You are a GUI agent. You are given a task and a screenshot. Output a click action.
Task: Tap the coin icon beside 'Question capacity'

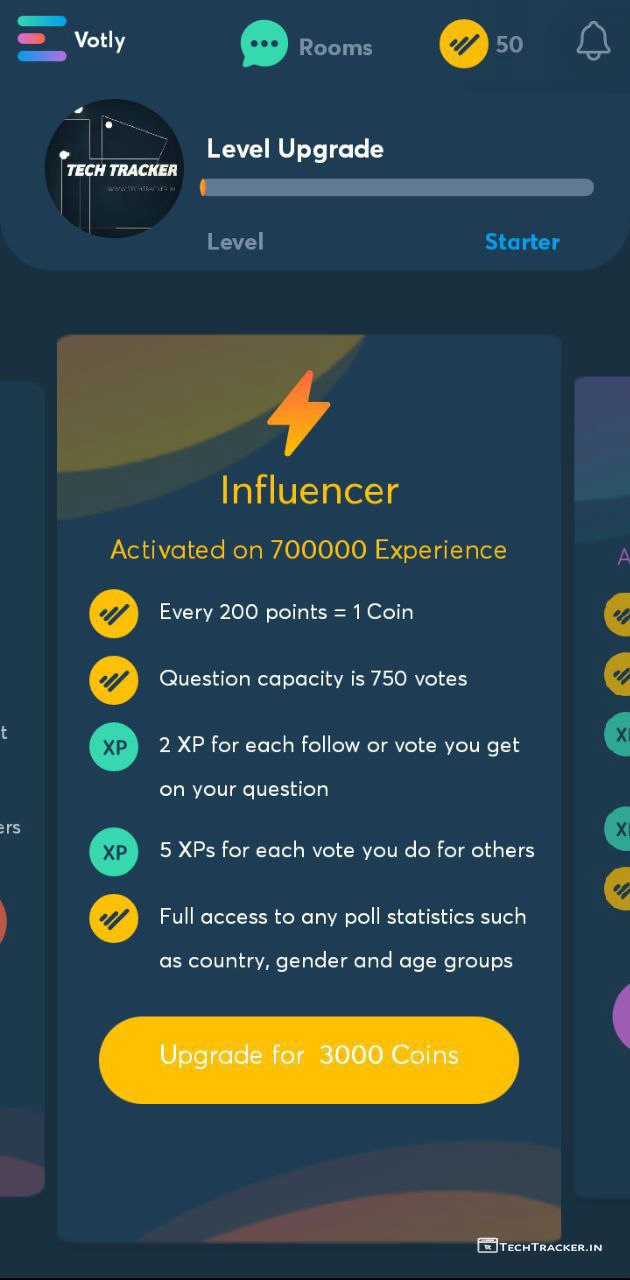click(114, 679)
